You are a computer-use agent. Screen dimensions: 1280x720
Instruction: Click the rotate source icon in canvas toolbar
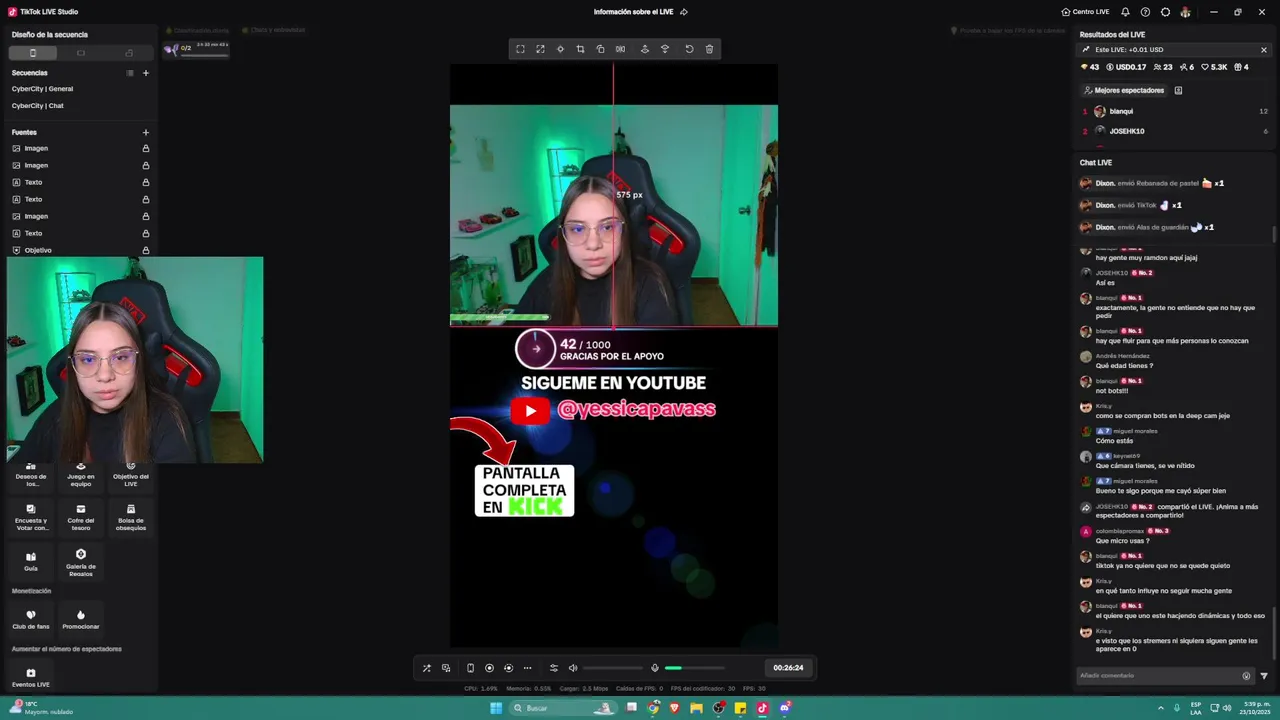point(600,49)
